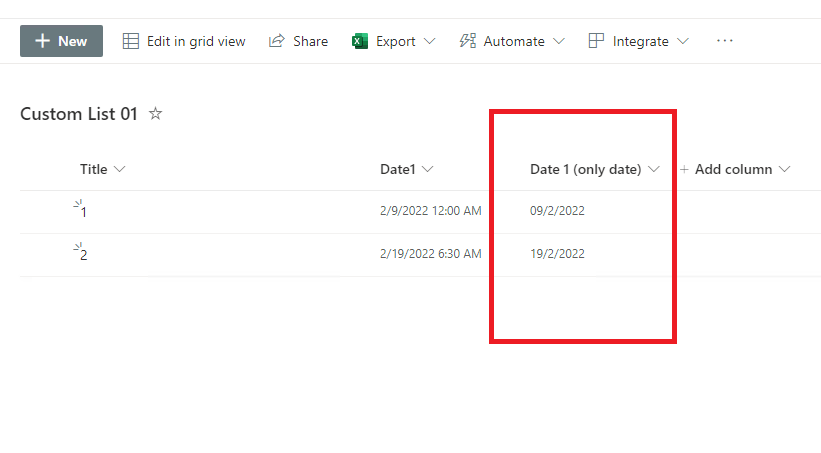Share the list via Share button
The image size is (821, 453).
(298, 41)
